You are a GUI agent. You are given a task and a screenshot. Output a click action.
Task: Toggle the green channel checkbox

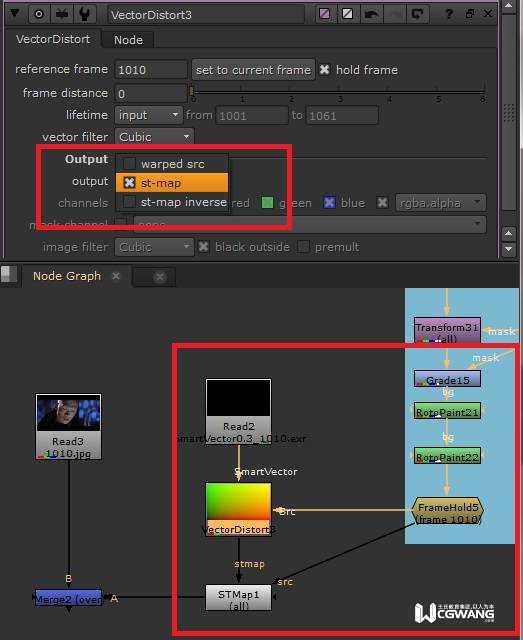pos(267,202)
